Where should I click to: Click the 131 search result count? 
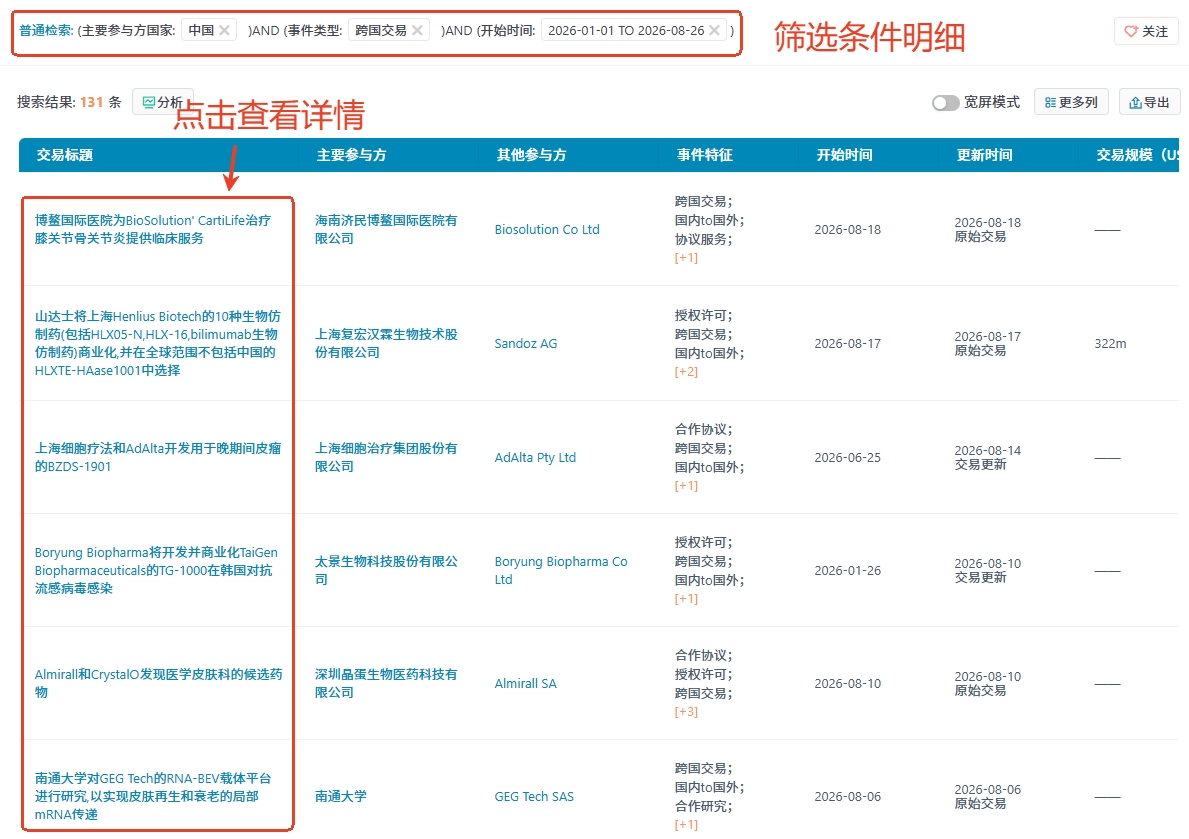[91, 102]
